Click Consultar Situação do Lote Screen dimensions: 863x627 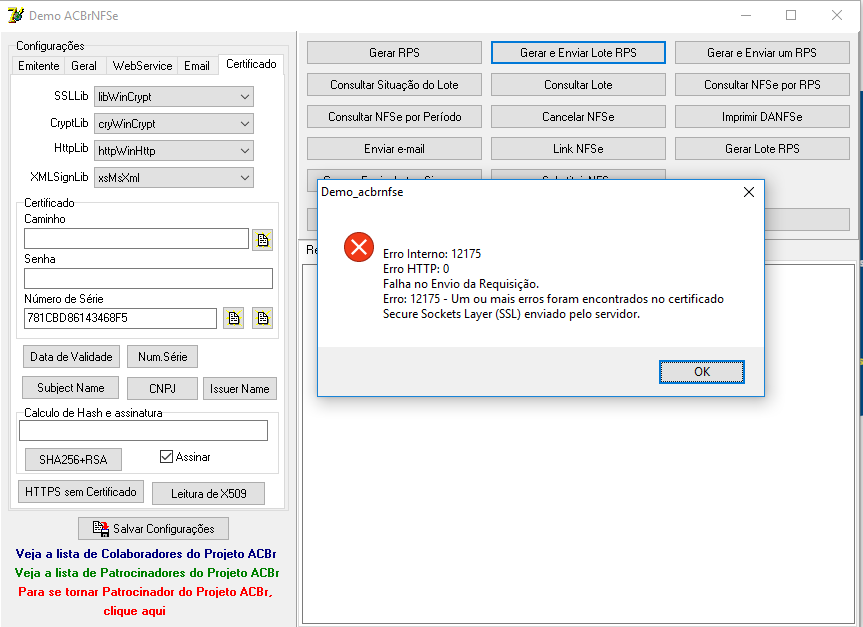click(394, 85)
